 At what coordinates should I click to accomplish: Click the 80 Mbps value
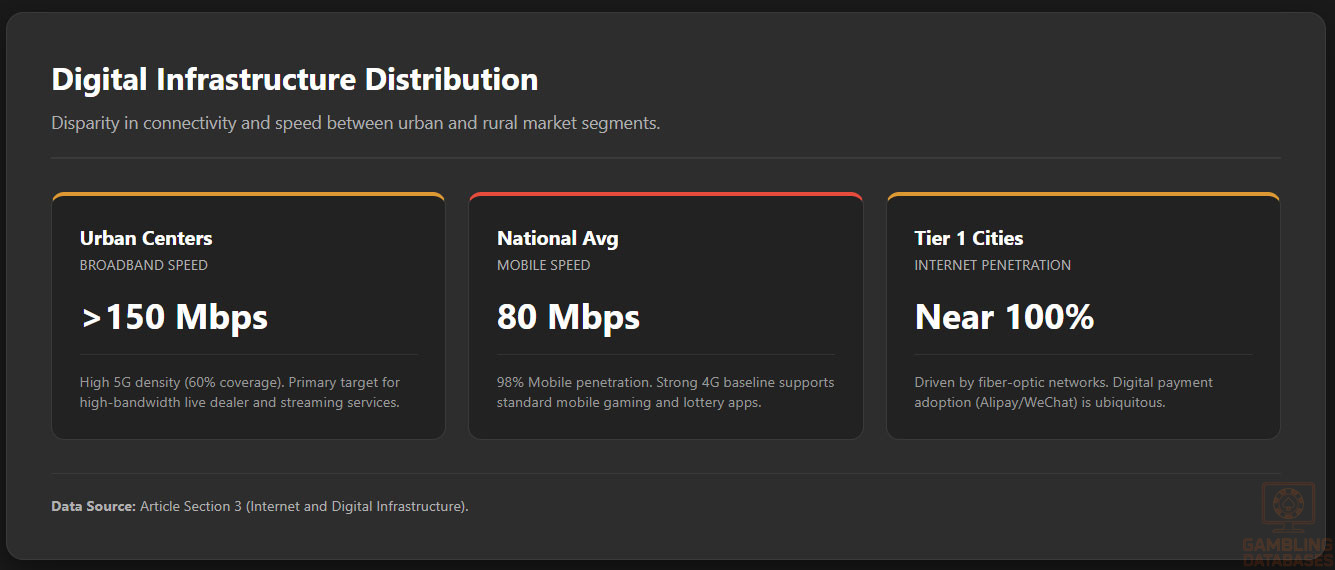click(x=568, y=317)
